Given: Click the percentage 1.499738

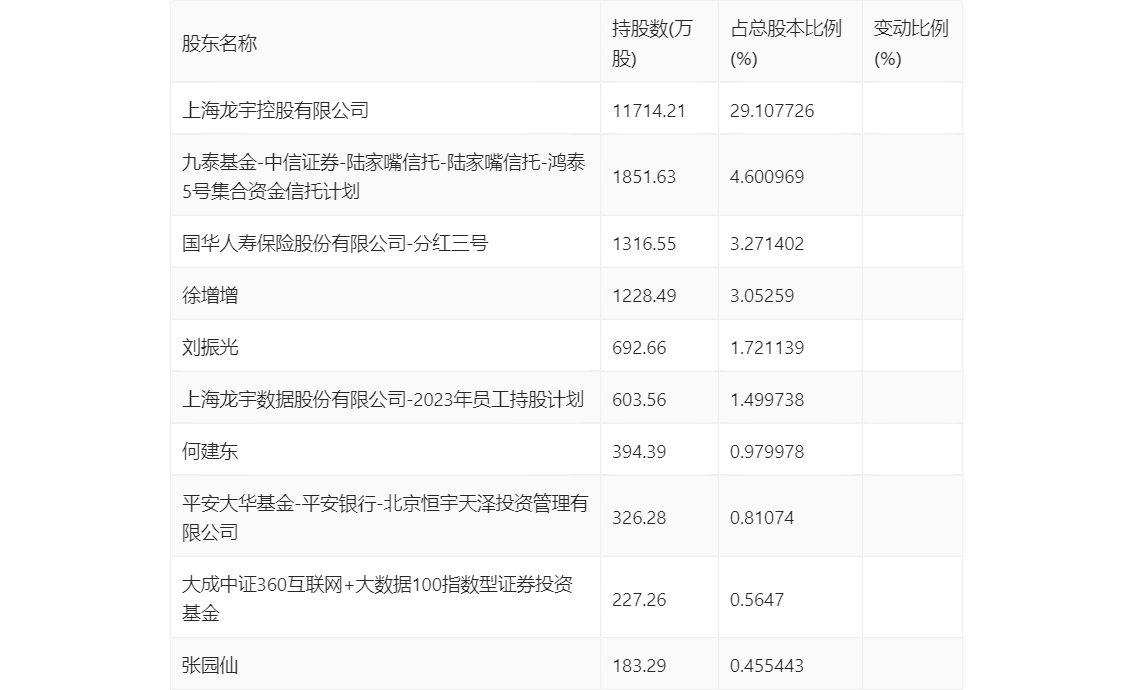Looking at the screenshot, I should click(767, 400).
